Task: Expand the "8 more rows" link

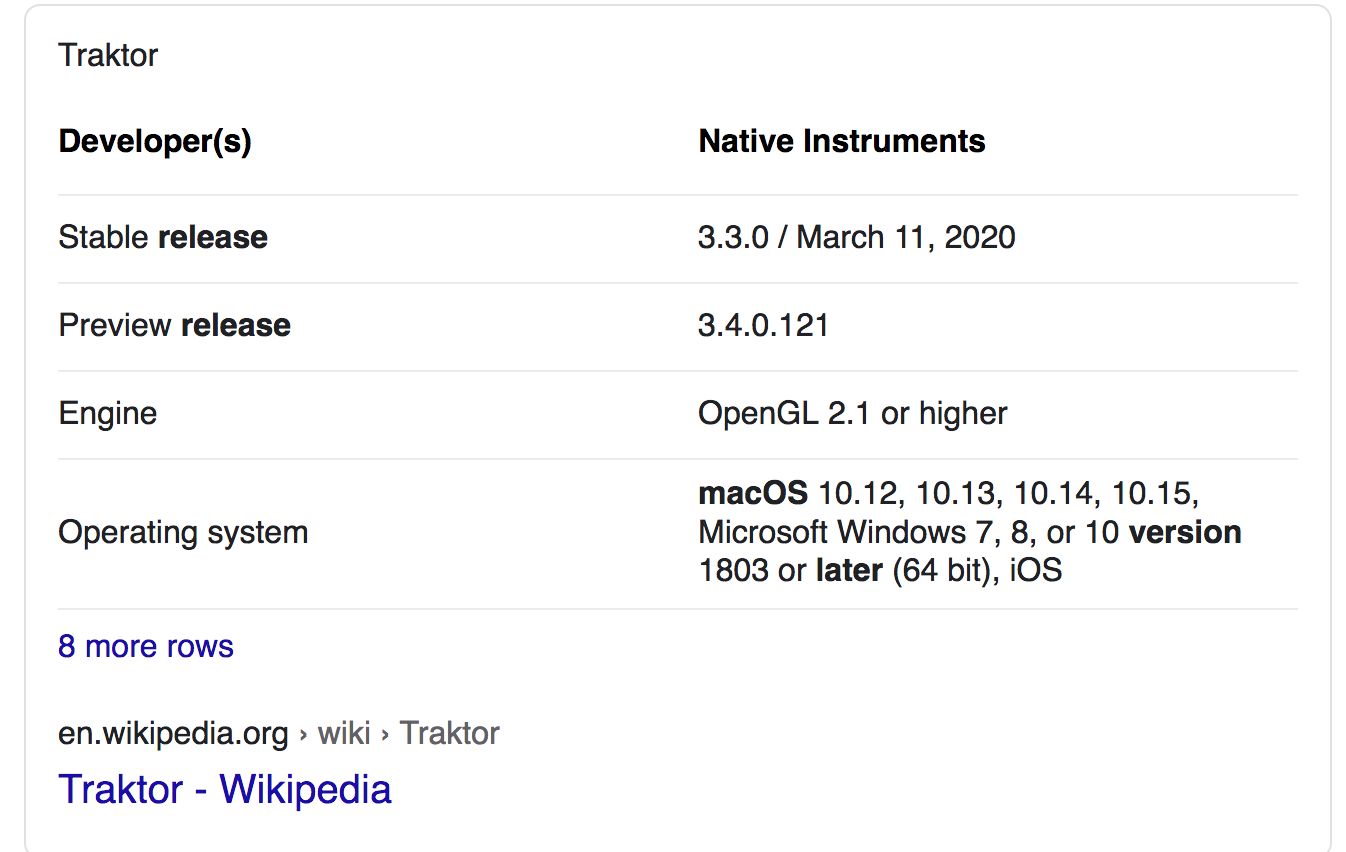Action: pos(145,646)
